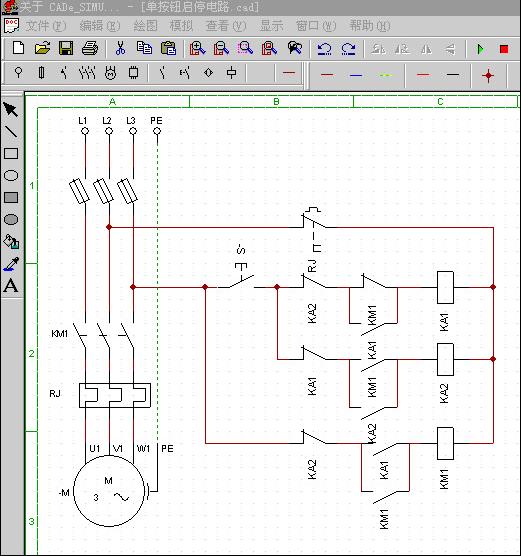Image resolution: width=521 pixels, height=556 pixels.
Task: Pick the hollow ellipse drawing tool
Action: pos(11,176)
